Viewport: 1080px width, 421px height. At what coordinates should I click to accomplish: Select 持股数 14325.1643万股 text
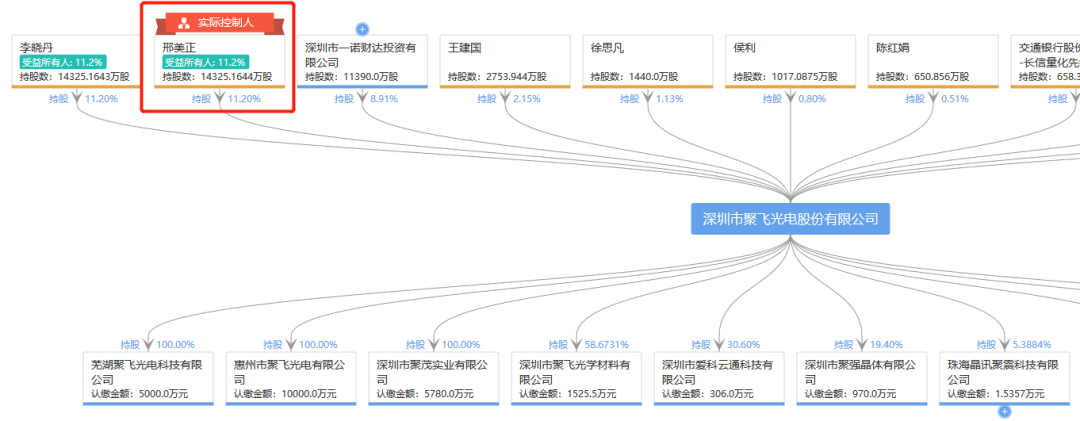74,76
